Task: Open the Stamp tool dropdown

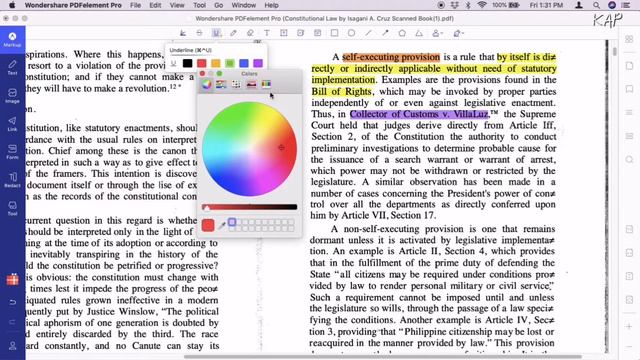Action: coord(438,33)
